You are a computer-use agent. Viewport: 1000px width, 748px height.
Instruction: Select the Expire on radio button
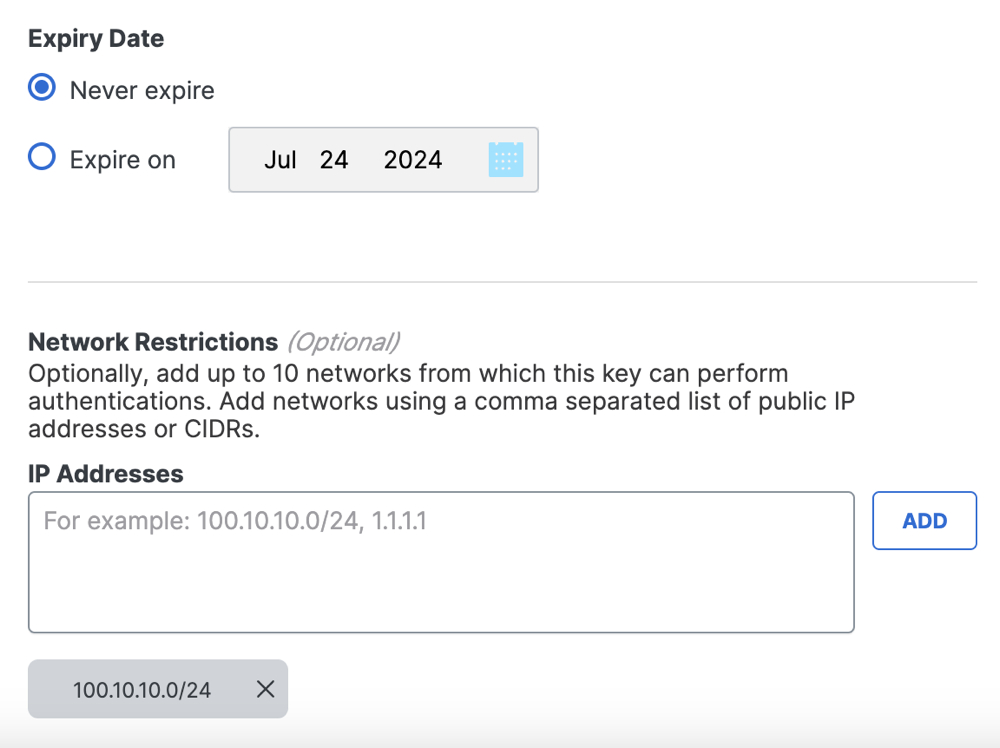pyautogui.click(x=42, y=156)
